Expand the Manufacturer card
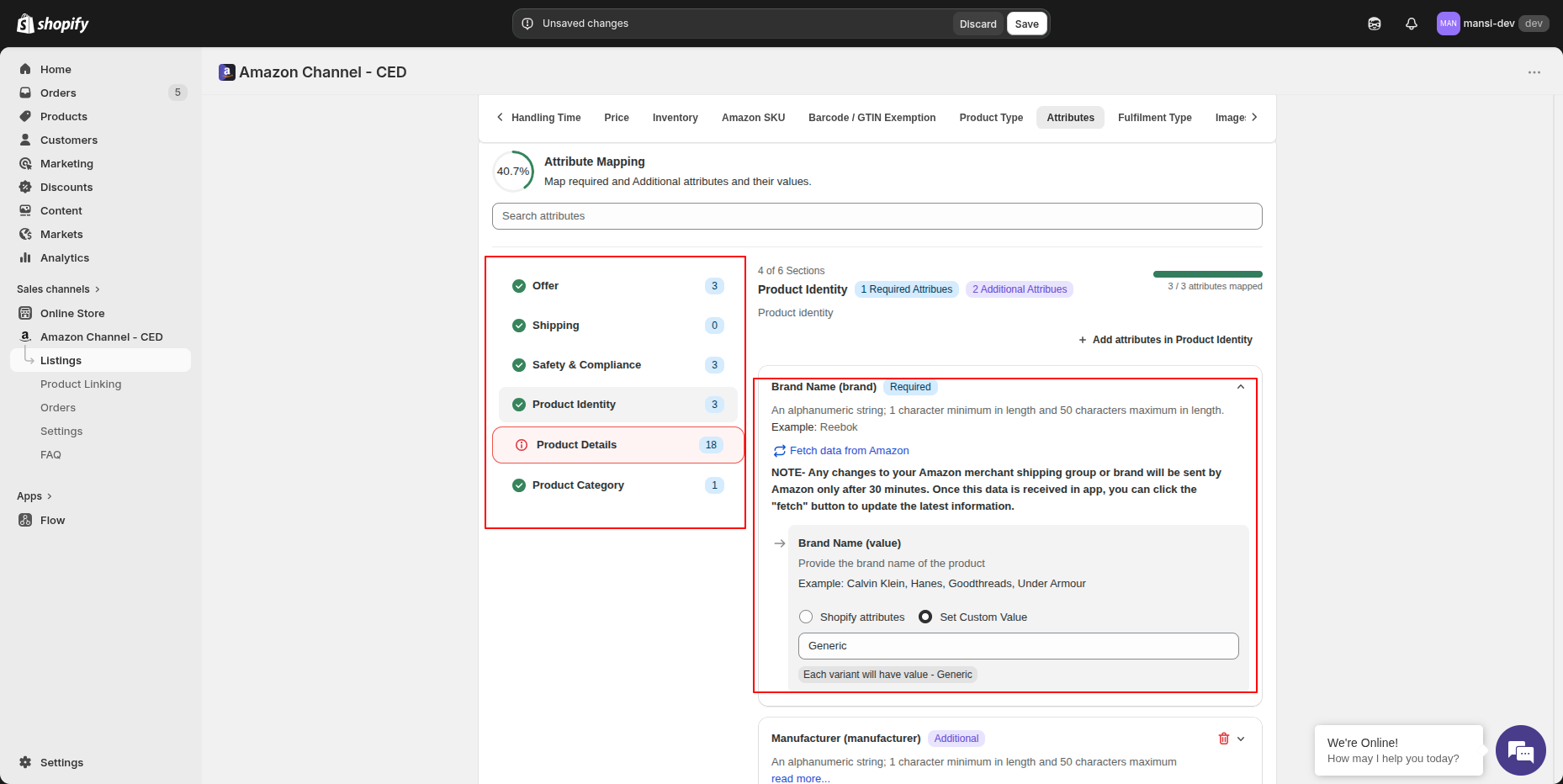The image size is (1563, 784). click(x=1241, y=739)
